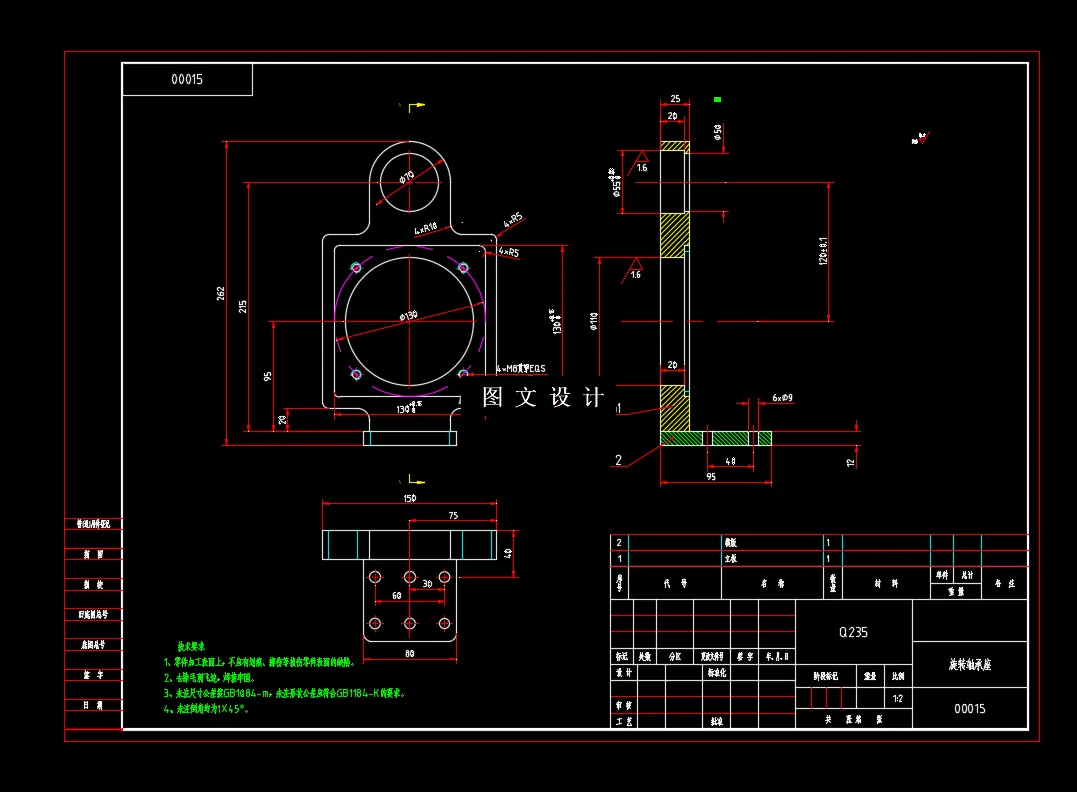Screen dimensions: 1077x792
Task: Select the 比例 header cell
Action: 898,676
